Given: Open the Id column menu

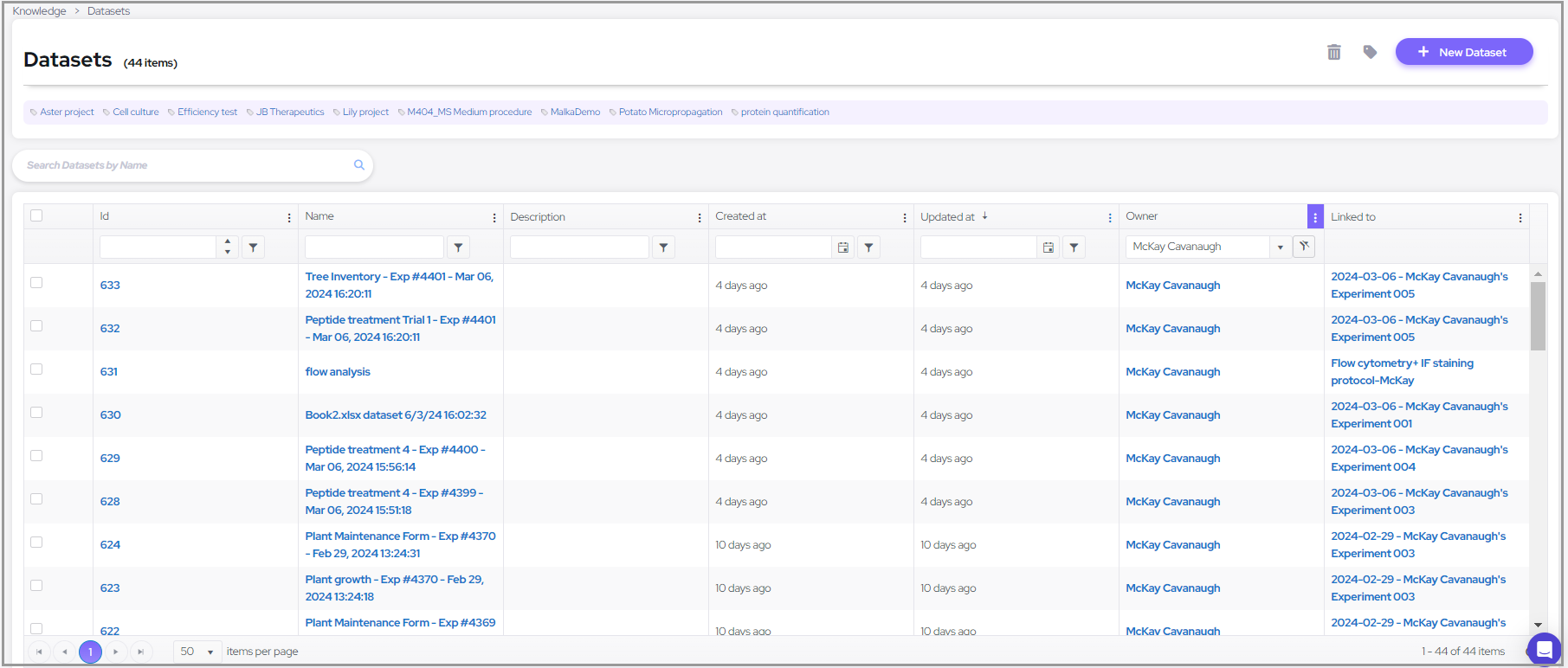Looking at the screenshot, I should pos(289,218).
